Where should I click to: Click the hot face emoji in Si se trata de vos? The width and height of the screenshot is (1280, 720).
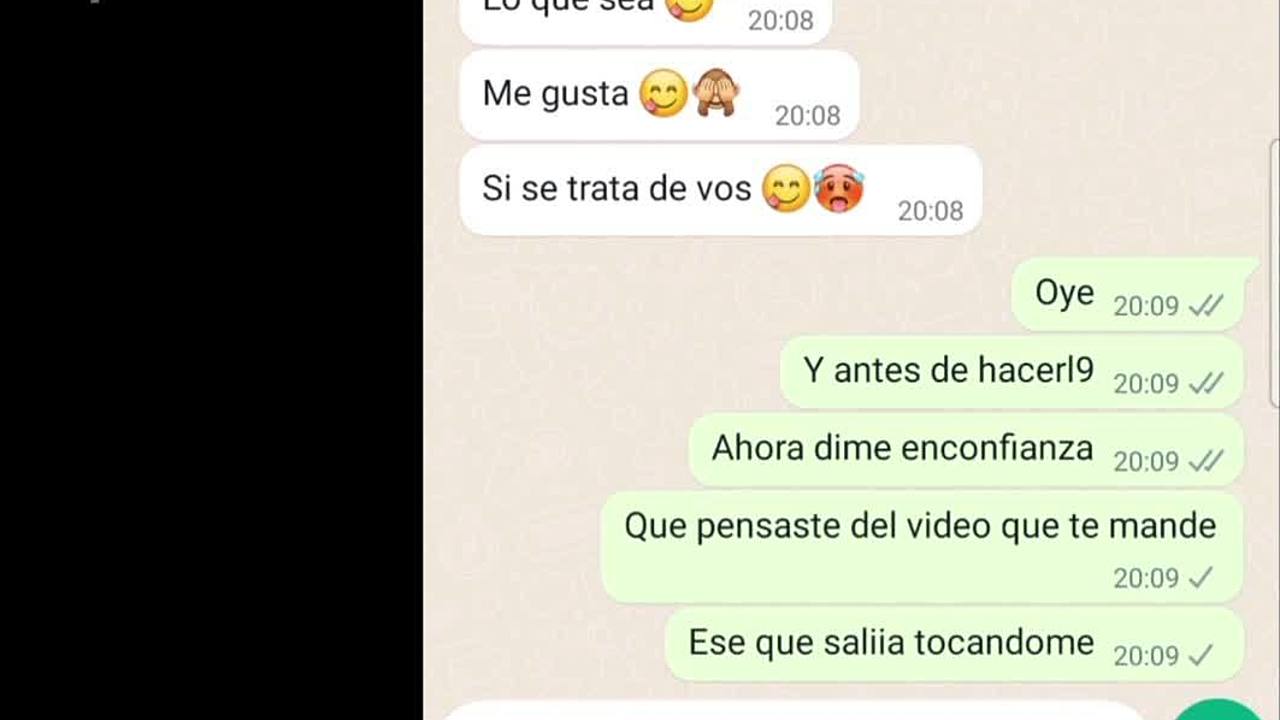(838, 189)
